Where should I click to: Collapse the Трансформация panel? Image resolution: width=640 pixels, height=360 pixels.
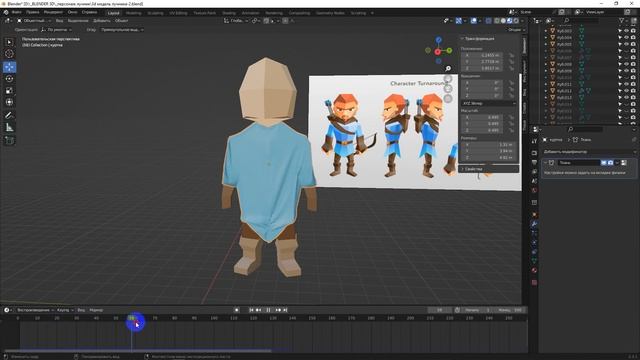pyautogui.click(x=478, y=38)
